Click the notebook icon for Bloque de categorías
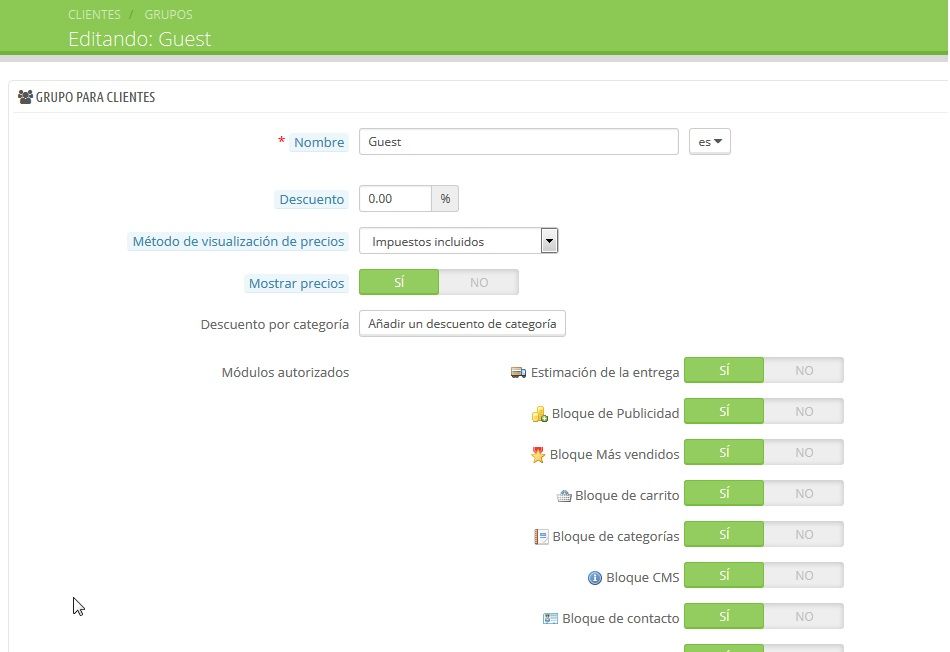Screen dimensions: 950x652 click(x=541, y=536)
